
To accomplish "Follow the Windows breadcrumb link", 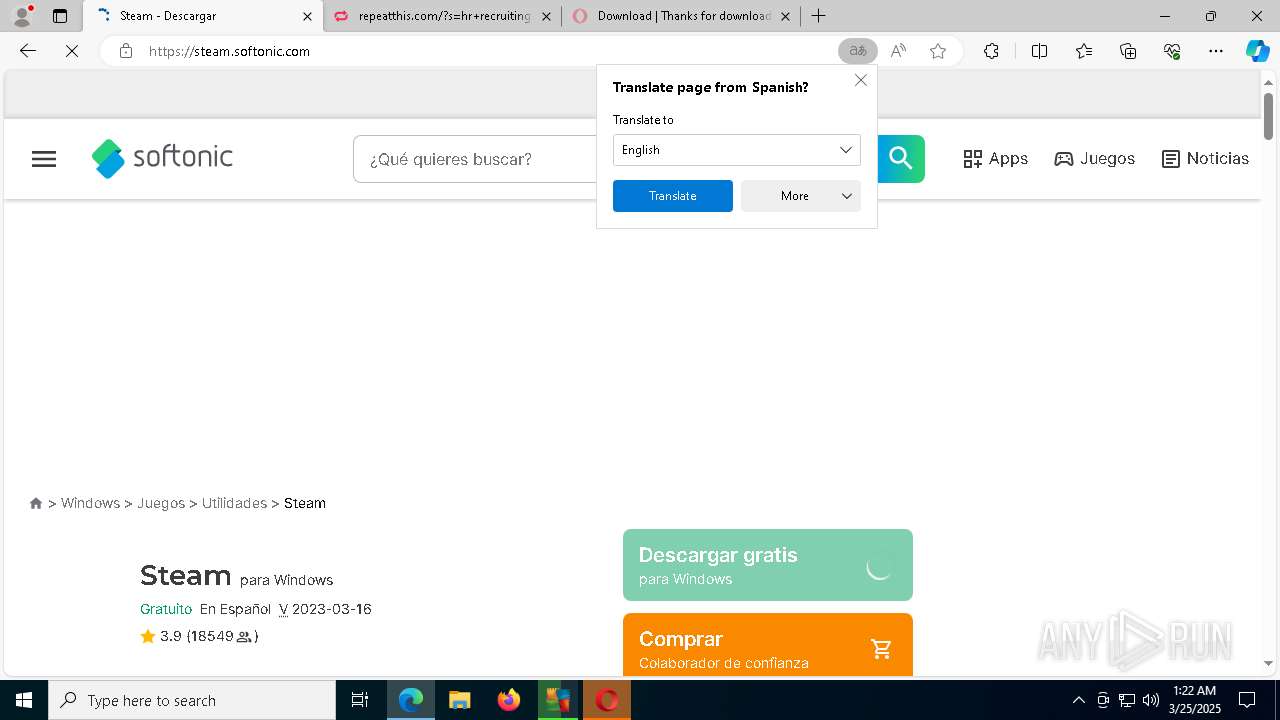I will 90,503.
